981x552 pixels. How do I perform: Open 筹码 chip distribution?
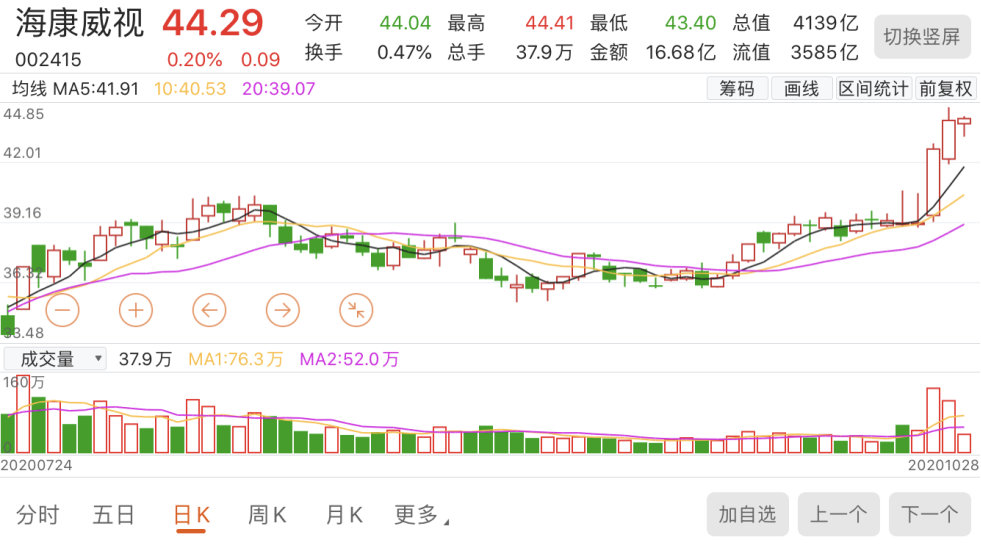[x=737, y=88]
